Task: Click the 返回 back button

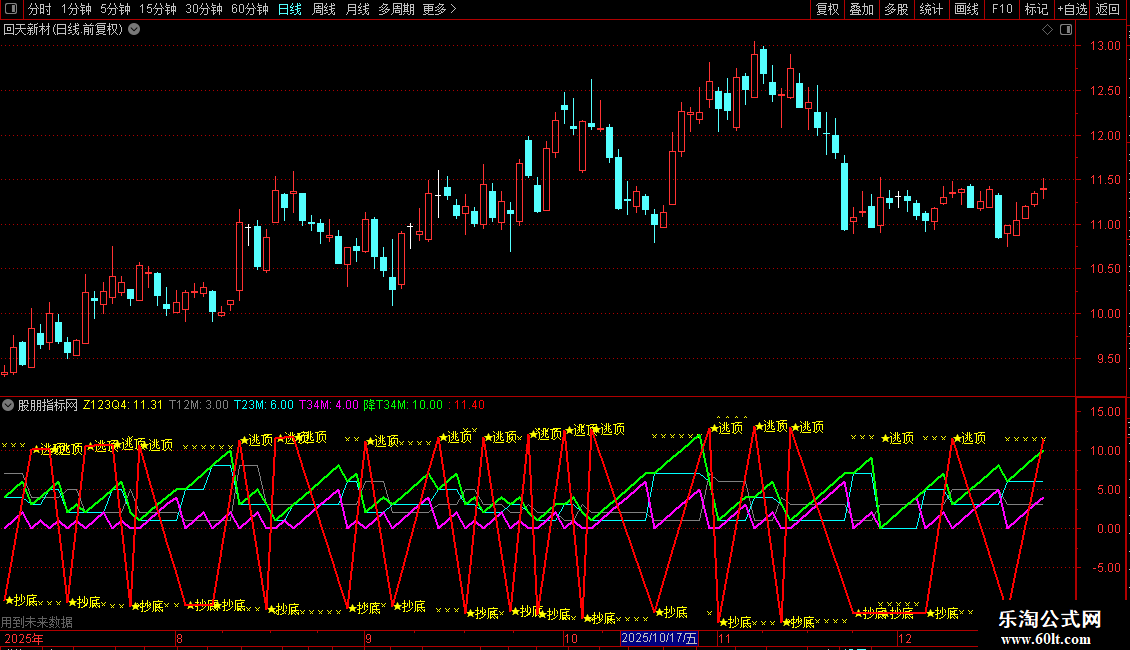Action: pos(1108,9)
